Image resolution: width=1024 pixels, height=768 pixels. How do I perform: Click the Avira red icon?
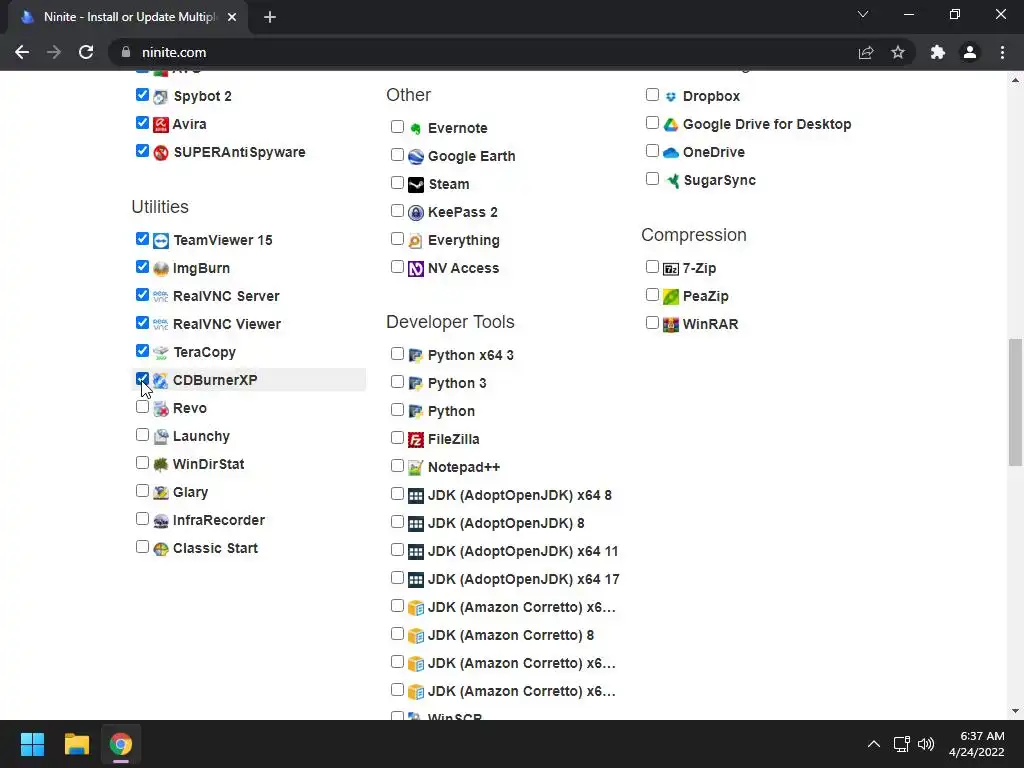click(161, 125)
